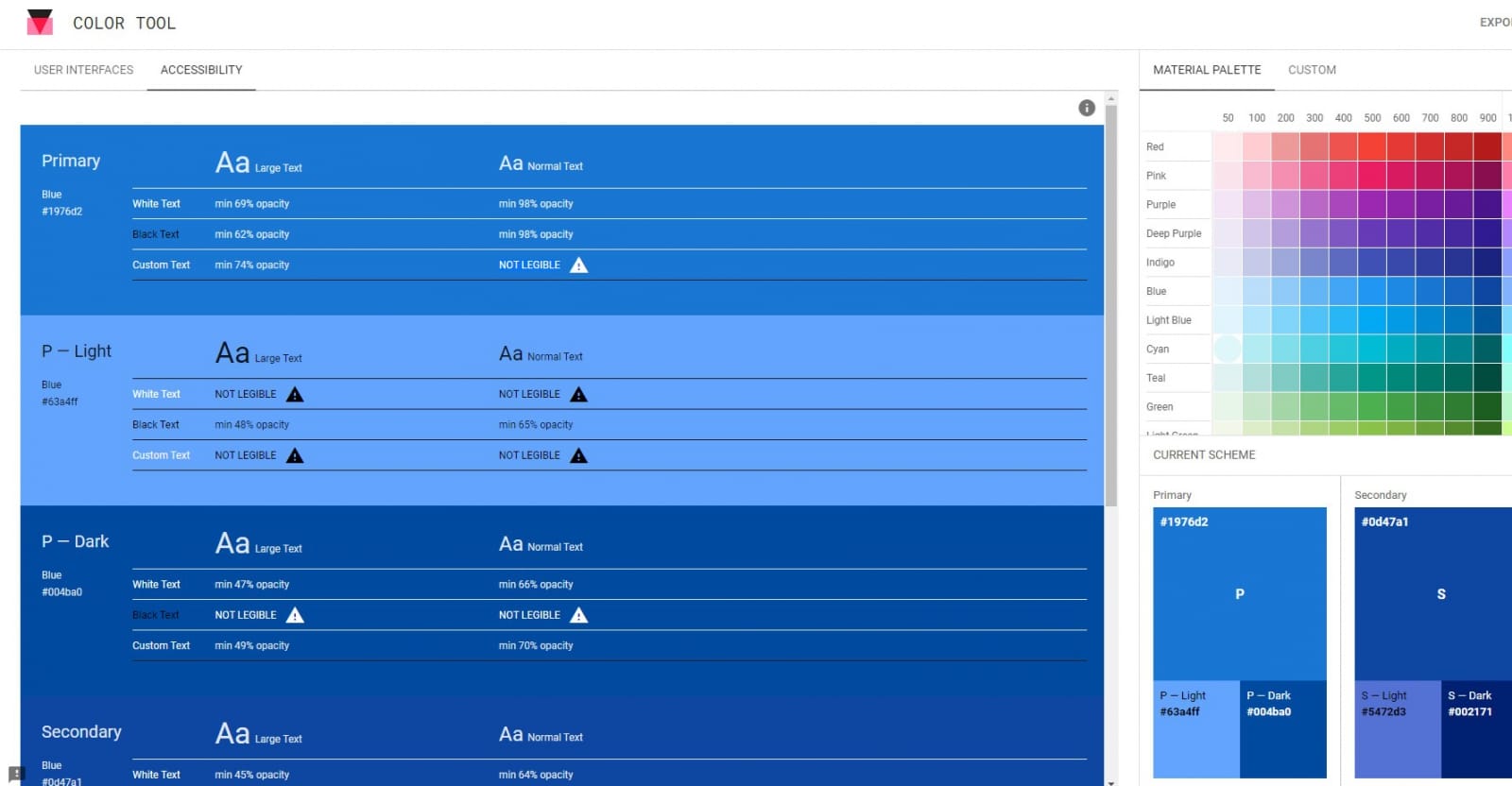Viewport: 1512px width, 786px height.
Task: Open the feedback icon at bottom-left corner
Action: 15,774
